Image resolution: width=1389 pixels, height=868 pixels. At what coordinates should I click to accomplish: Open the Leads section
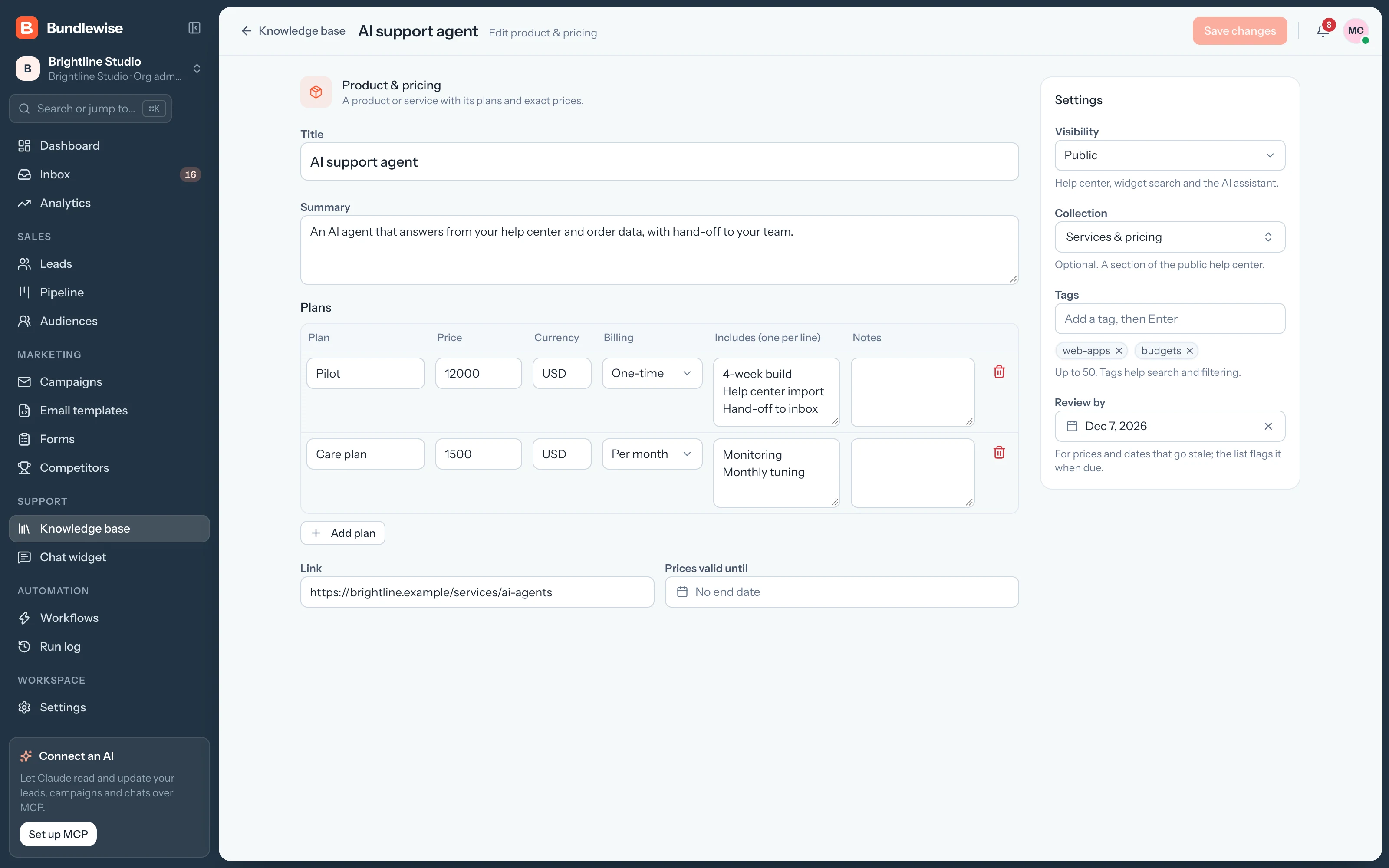(x=109, y=264)
